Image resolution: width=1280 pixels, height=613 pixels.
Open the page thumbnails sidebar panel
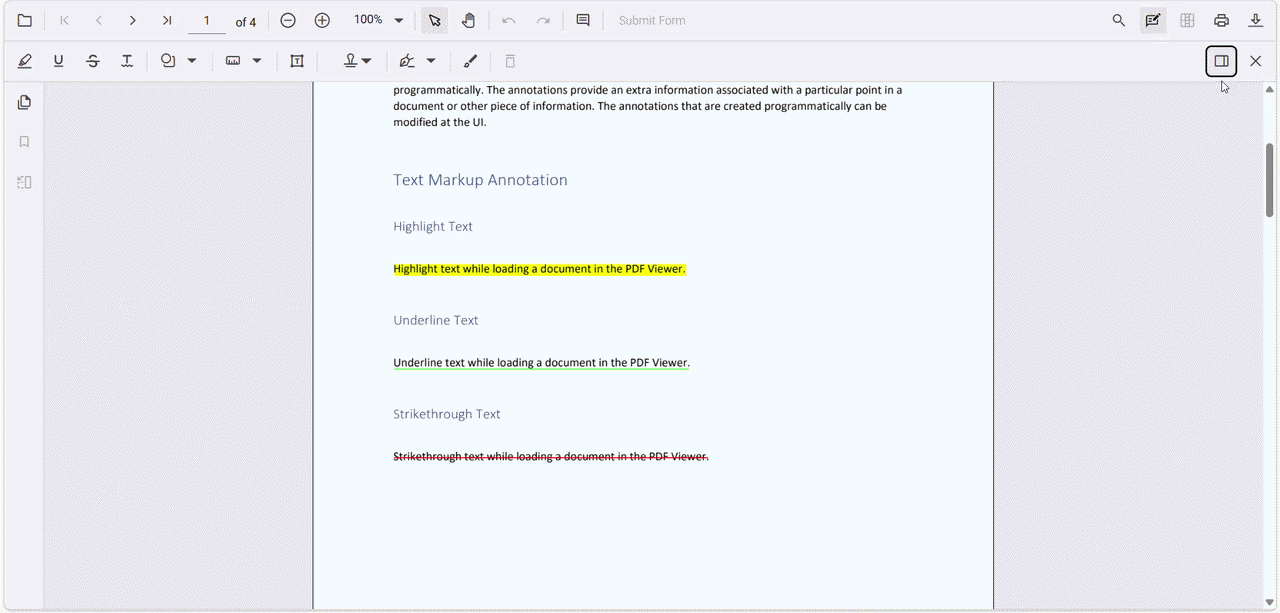click(25, 102)
